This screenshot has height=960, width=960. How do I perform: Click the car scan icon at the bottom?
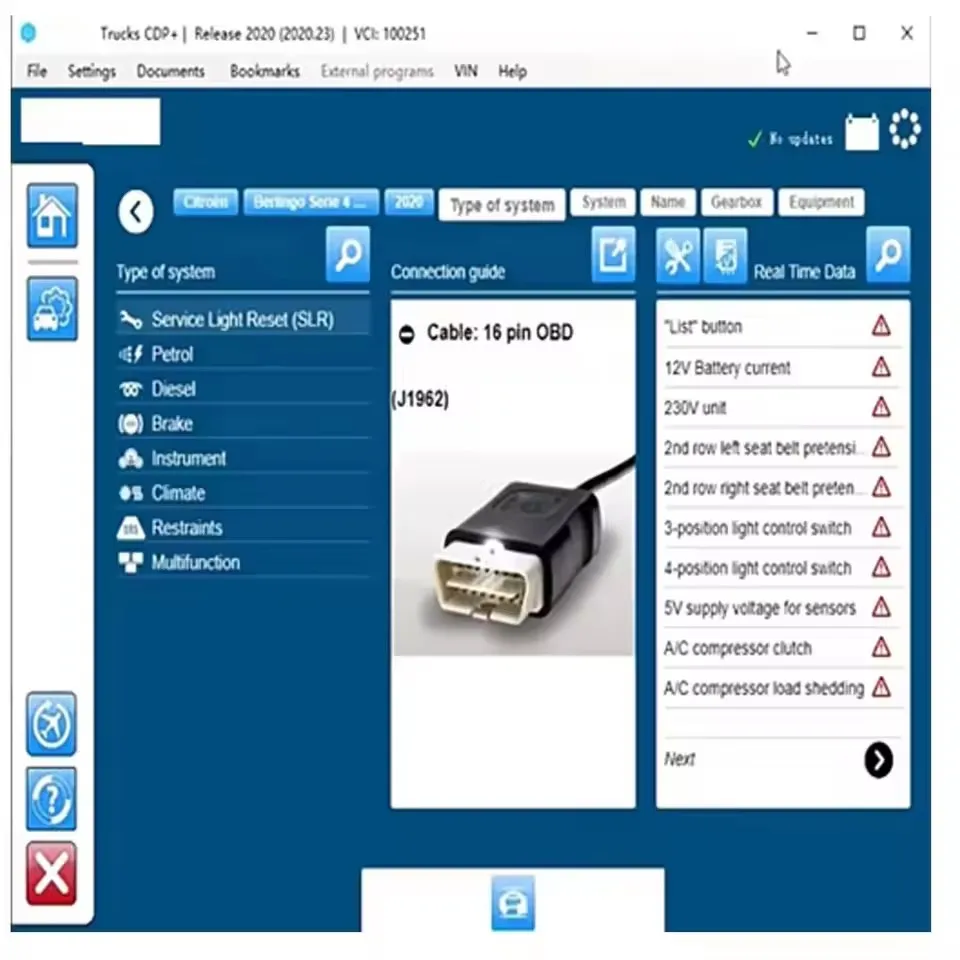point(513,902)
